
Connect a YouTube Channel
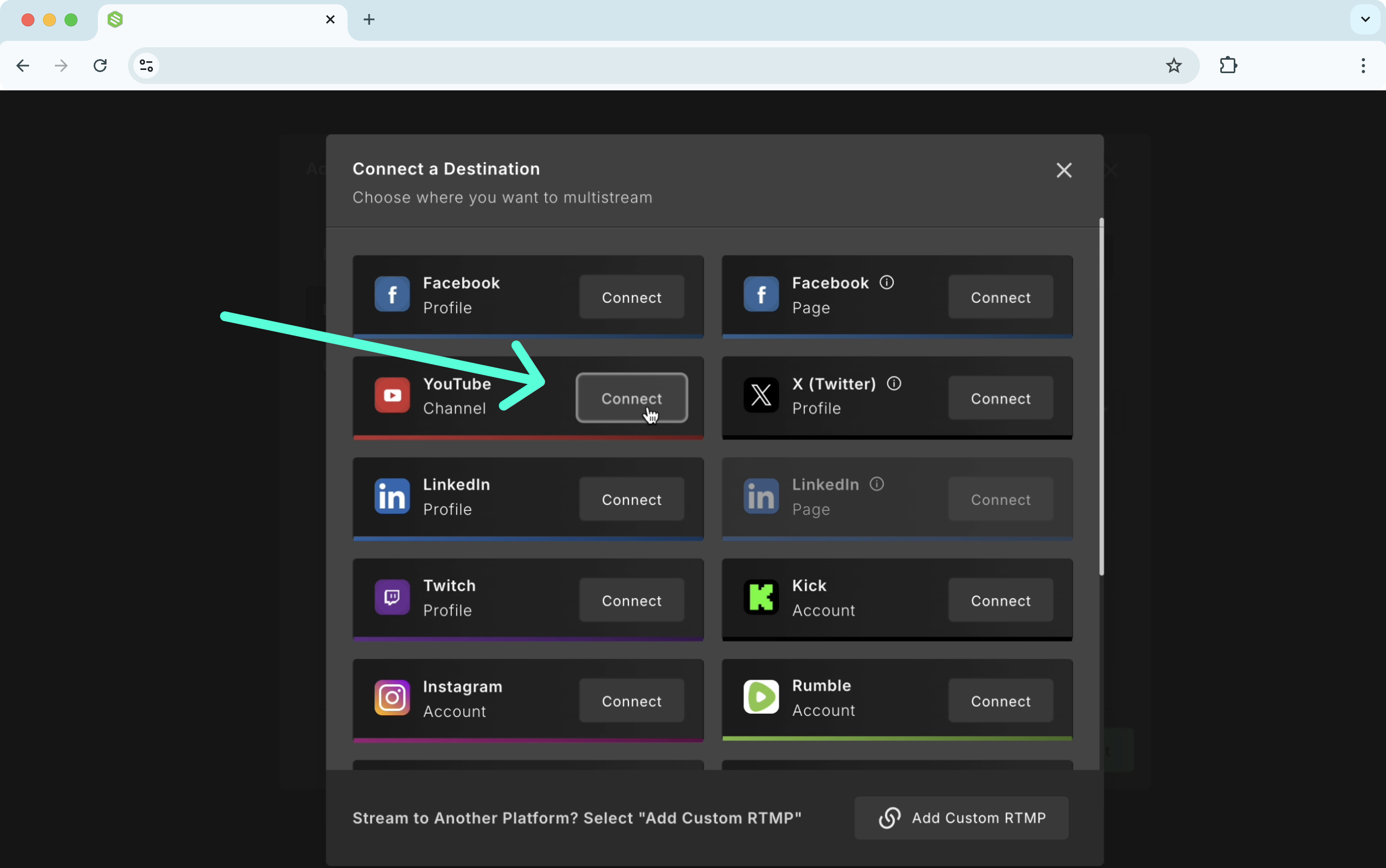pos(632,399)
